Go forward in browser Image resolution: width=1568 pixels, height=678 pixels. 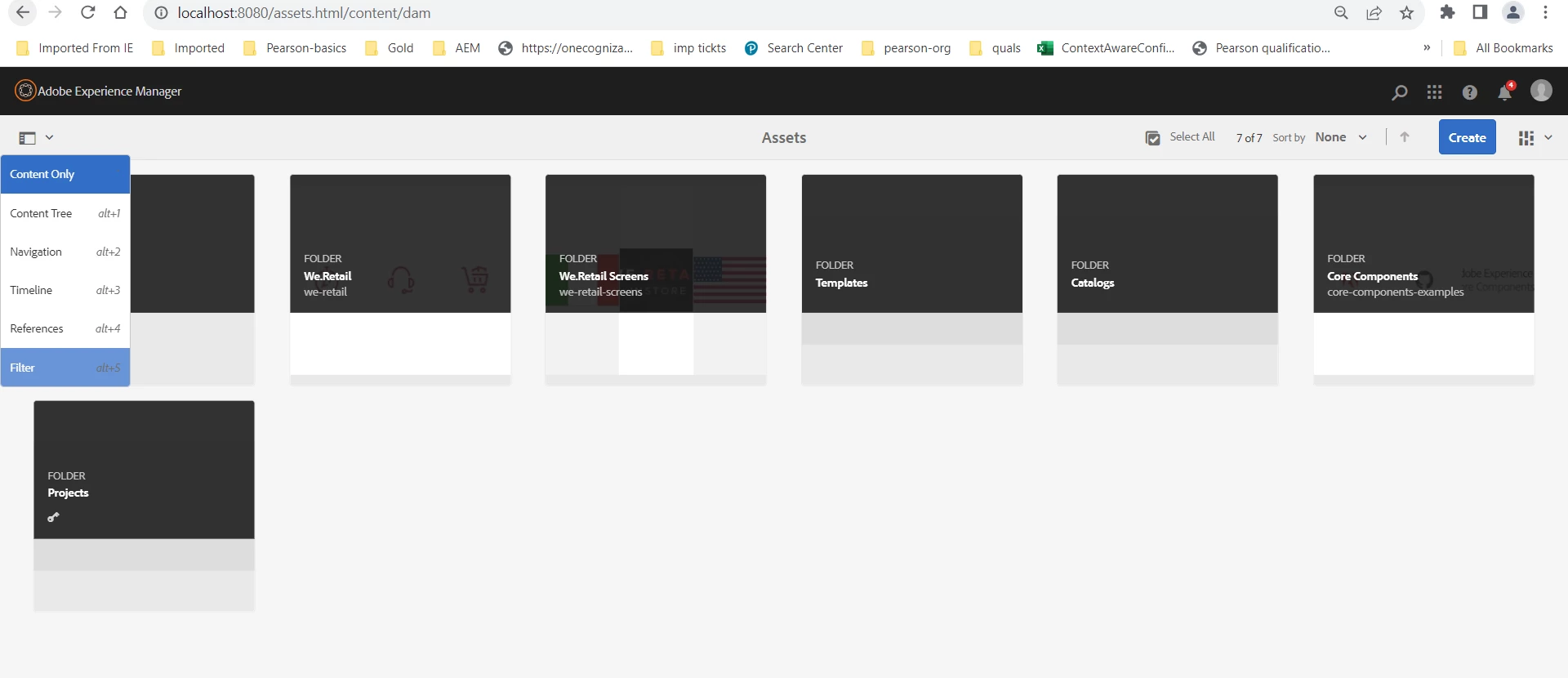[55, 12]
